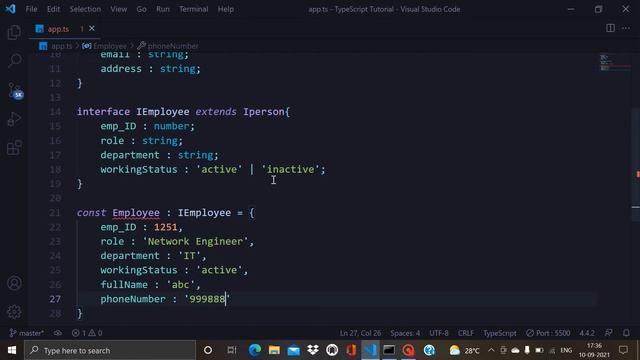This screenshot has width=640, height=360.
Task: Open Dropbox from taskbar
Action: (x=313, y=350)
